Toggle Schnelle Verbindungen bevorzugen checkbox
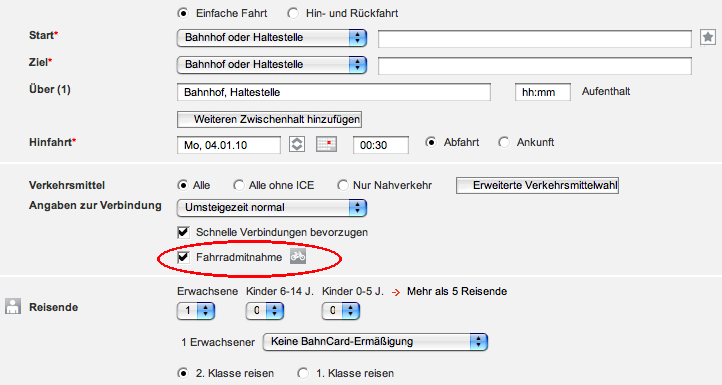Screen dimensions: 722x385 [x=183, y=232]
